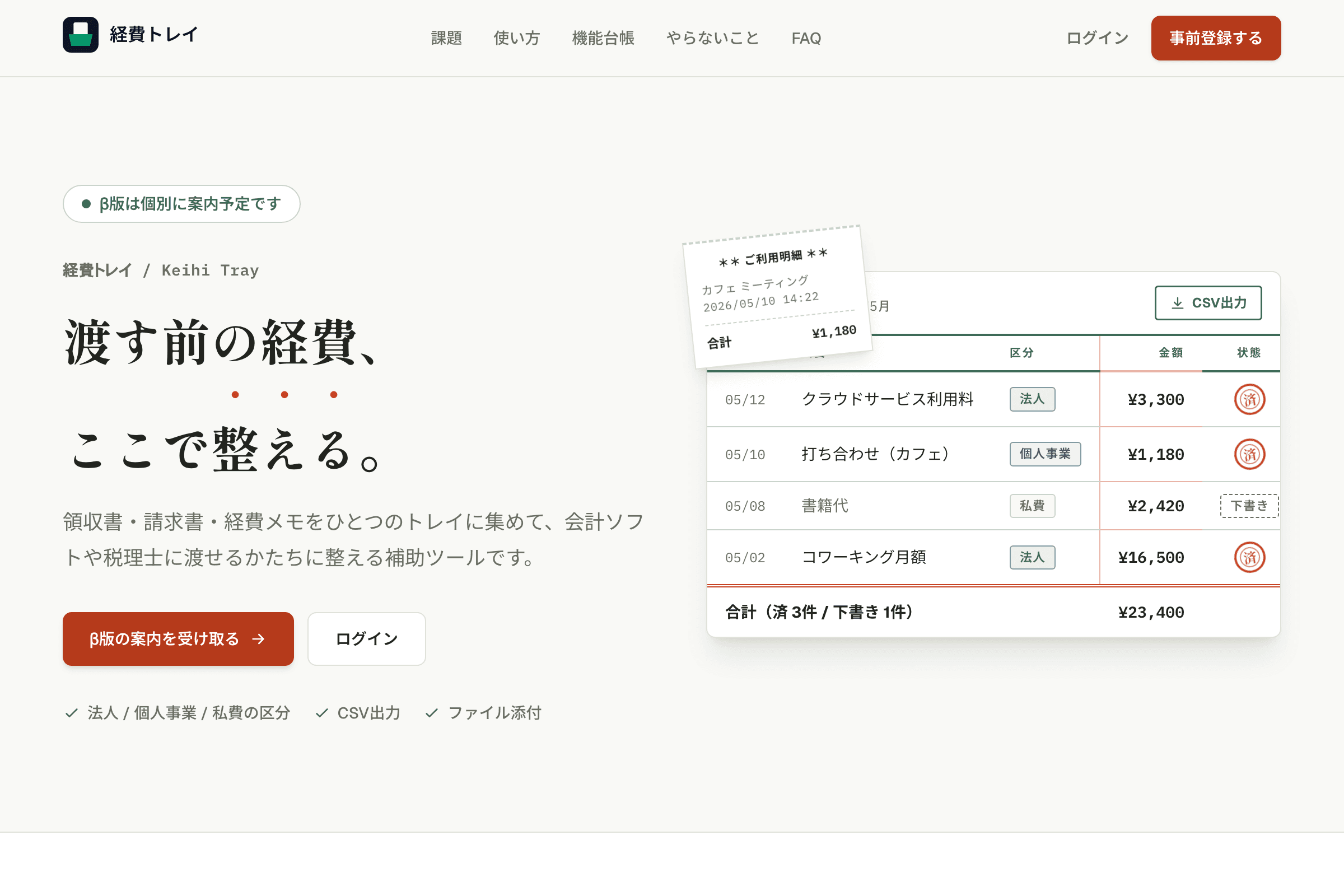Select the コワーキング月額 entry
The image size is (1344, 896).
click(x=993, y=557)
